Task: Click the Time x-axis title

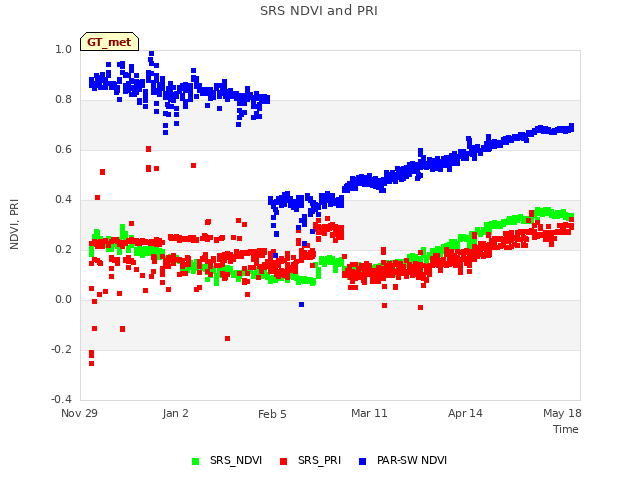Action: pos(566,429)
